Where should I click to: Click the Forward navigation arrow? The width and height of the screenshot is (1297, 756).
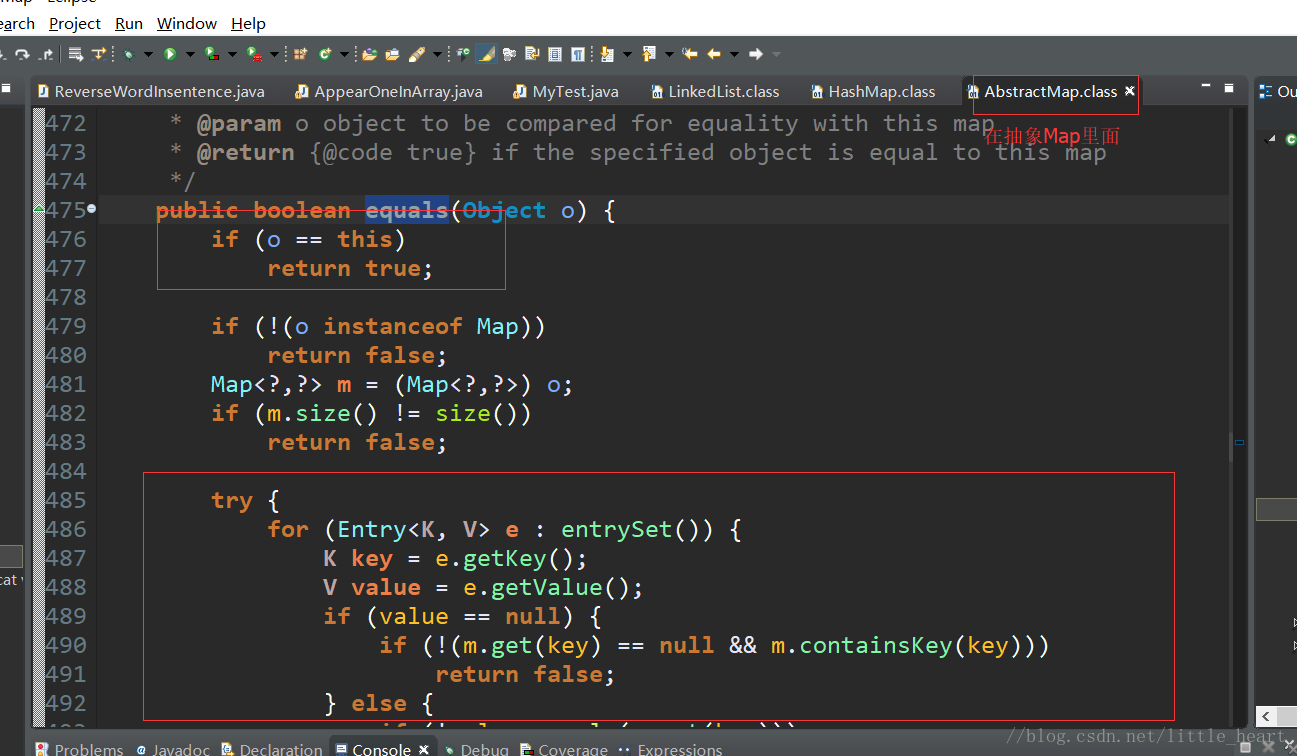click(x=756, y=53)
